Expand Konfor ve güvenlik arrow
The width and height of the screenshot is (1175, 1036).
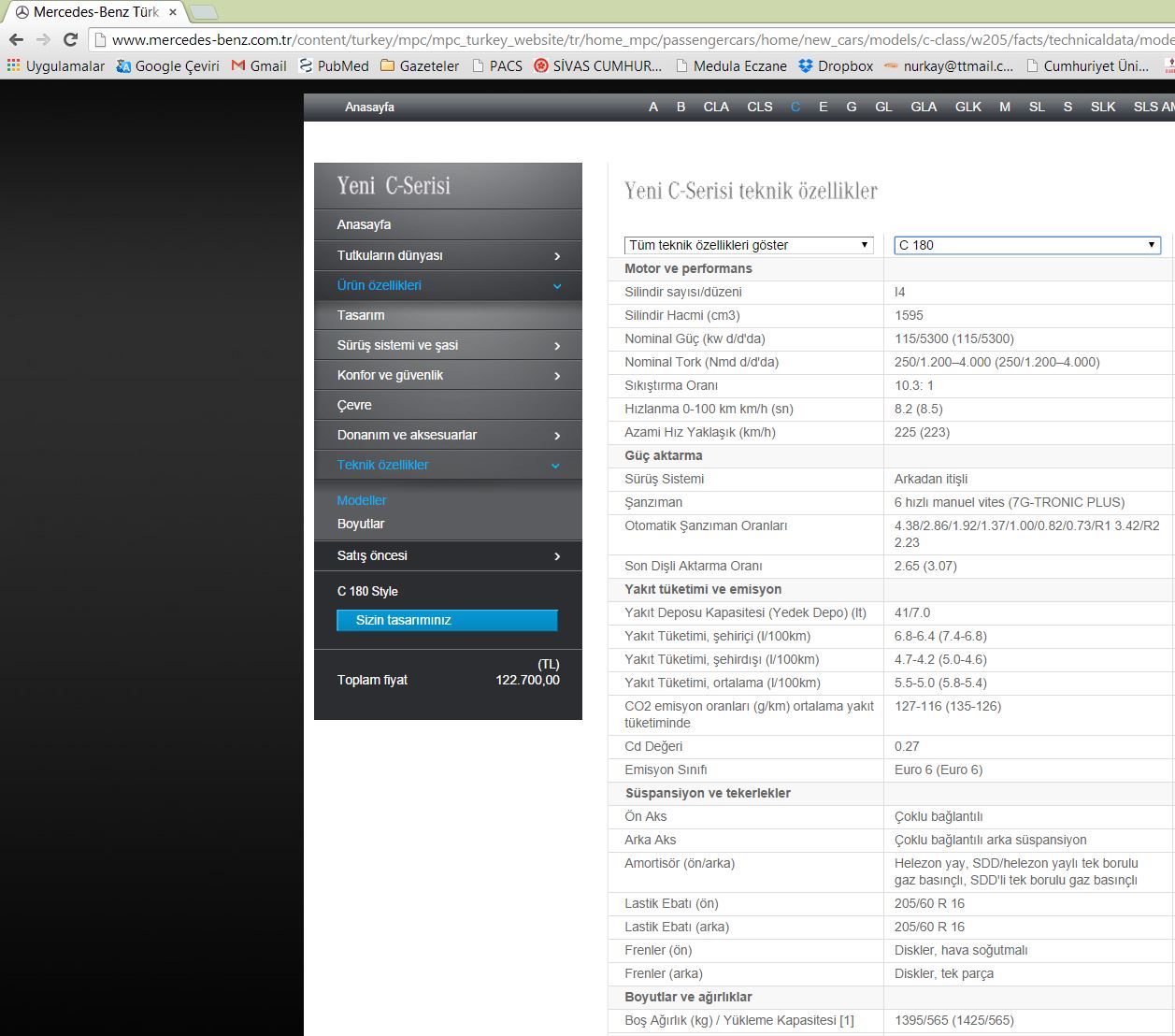coord(557,376)
